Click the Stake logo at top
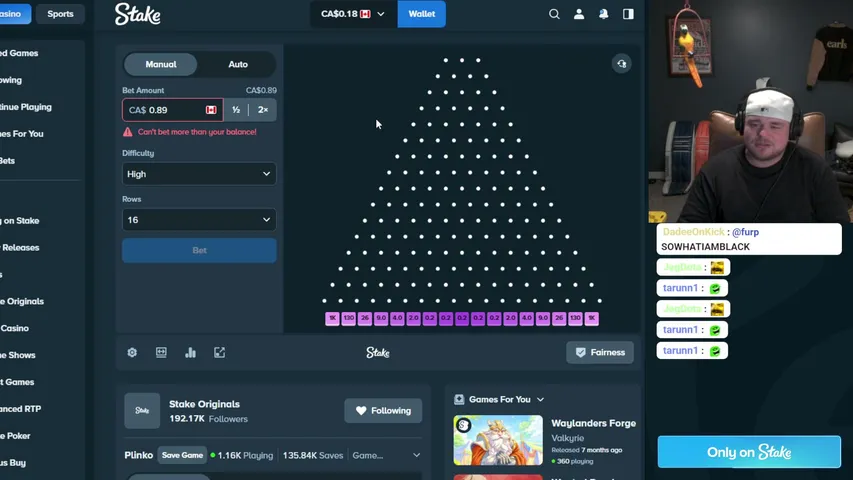Screen dimensions: 853x480 (x=138, y=14)
